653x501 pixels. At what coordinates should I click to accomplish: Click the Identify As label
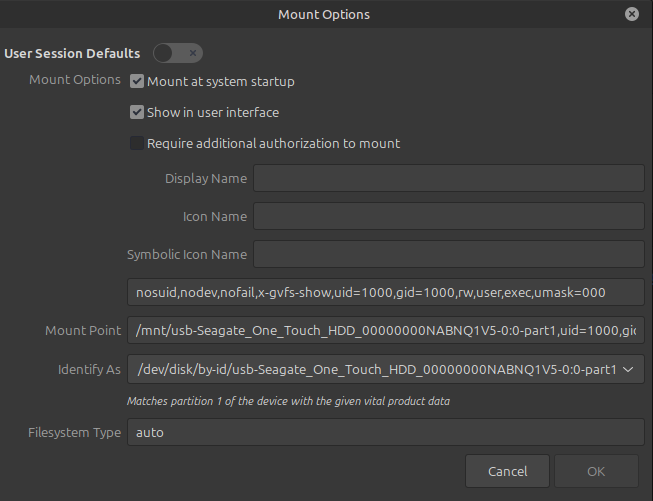89,370
